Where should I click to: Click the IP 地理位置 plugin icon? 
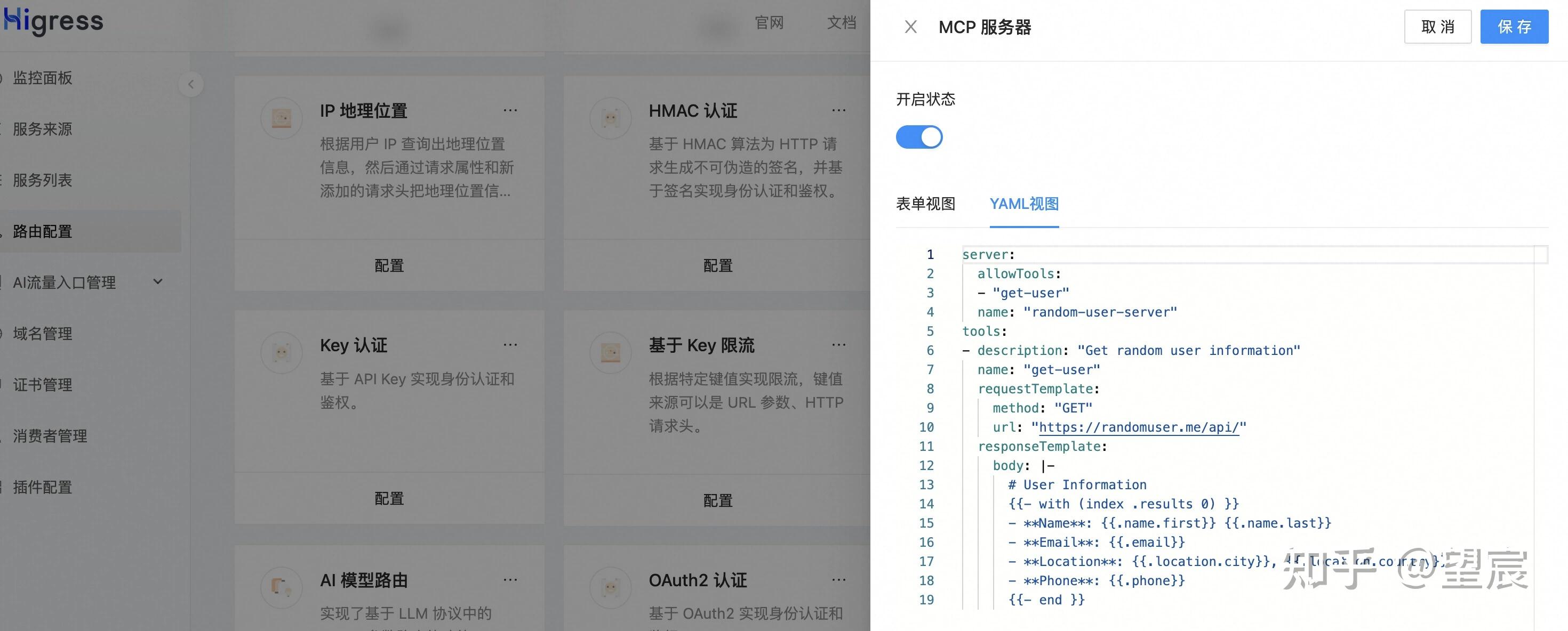[x=281, y=117]
